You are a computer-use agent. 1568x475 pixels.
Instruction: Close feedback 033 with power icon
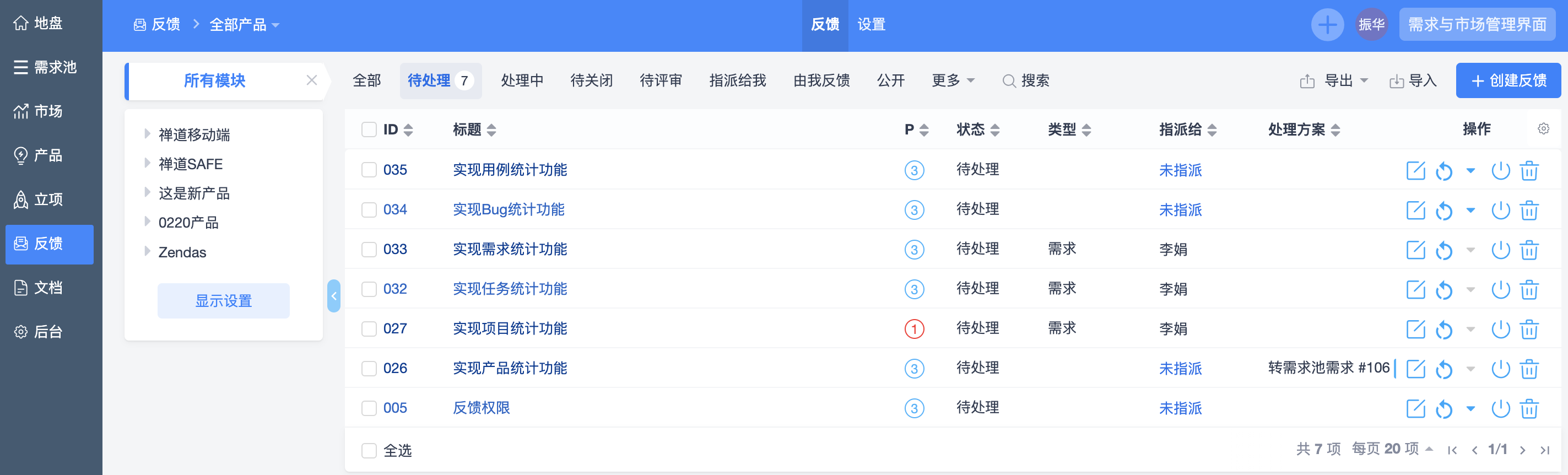[1500, 250]
